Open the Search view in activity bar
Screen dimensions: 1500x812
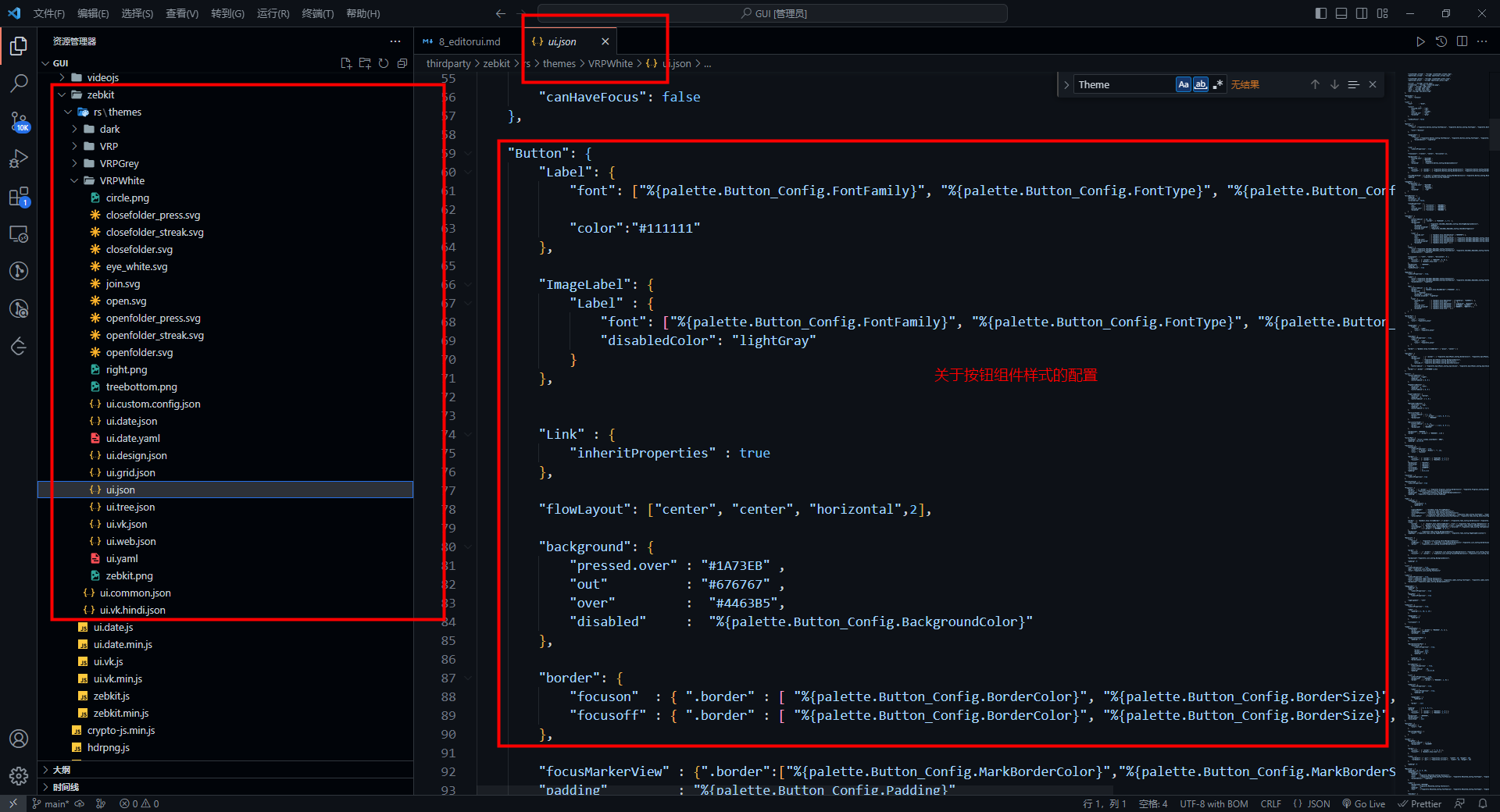pyautogui.click(x=19, y=84)
